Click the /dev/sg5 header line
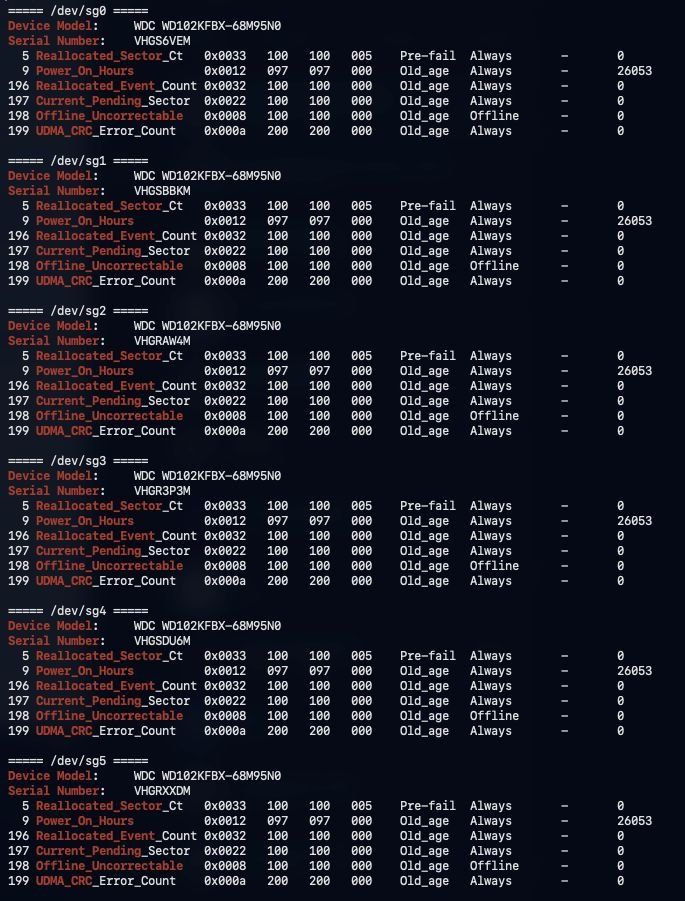 pyautogui.click(x=78, y=761)
